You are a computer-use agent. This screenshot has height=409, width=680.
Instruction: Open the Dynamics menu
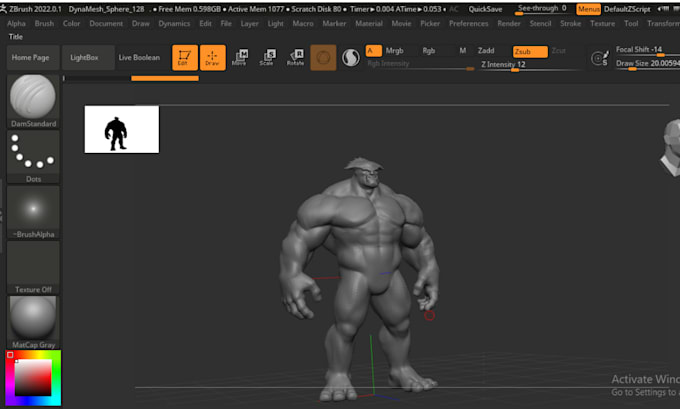[x=174, y=23]
